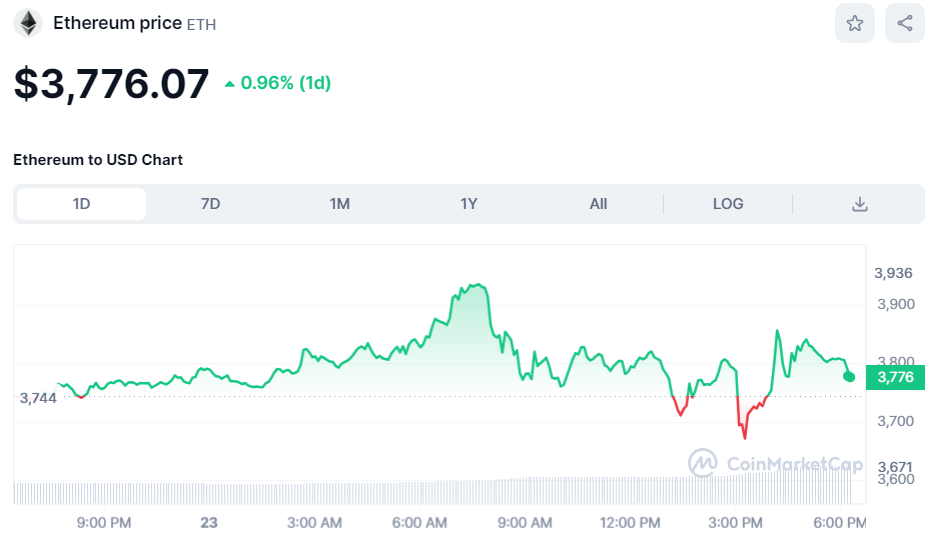Click the green current price dot
Image resolution: width=934 pixels, height=535 pixels.
[849, 376]
